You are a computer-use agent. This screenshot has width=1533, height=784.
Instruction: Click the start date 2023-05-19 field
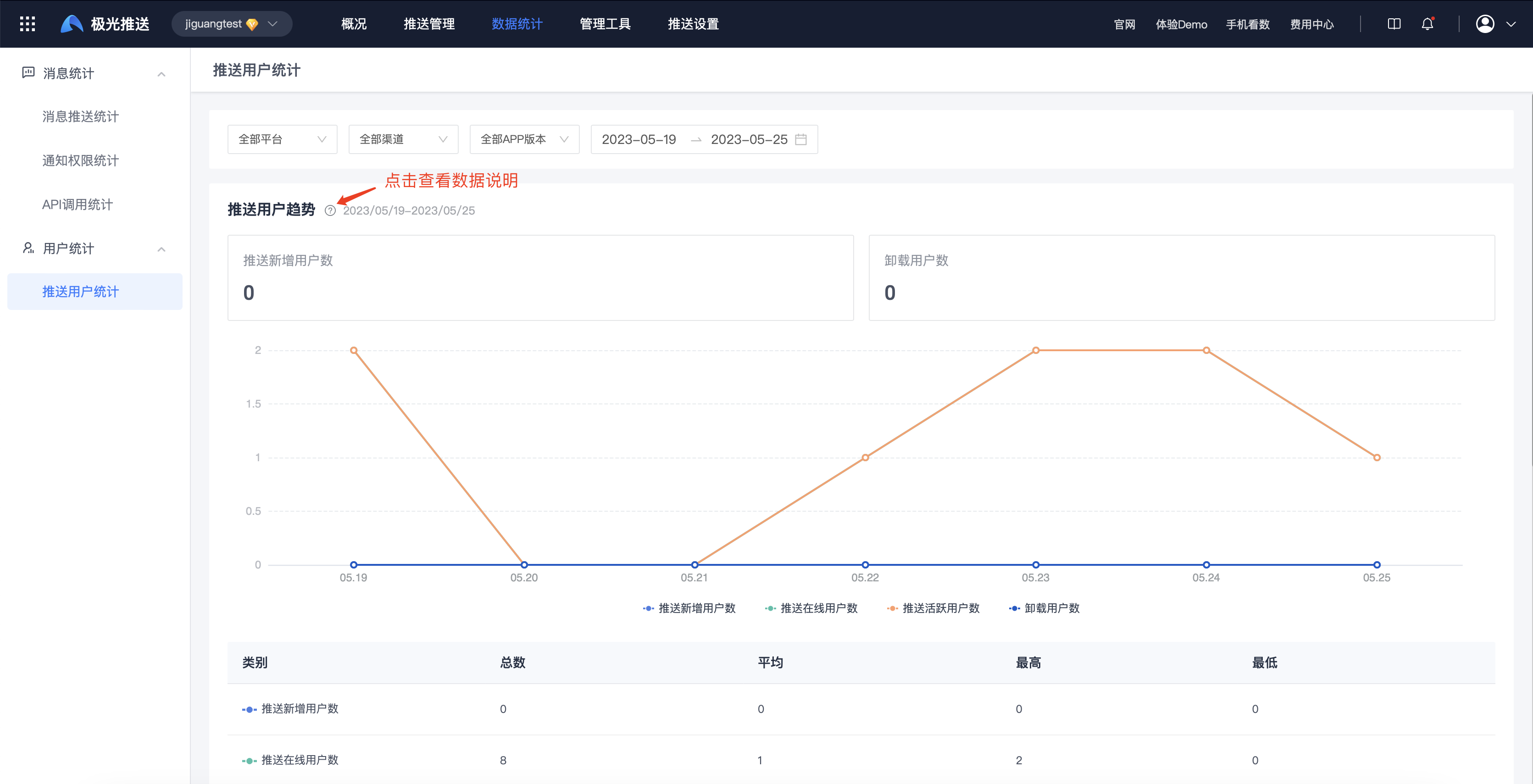click(x=639, y=139)
